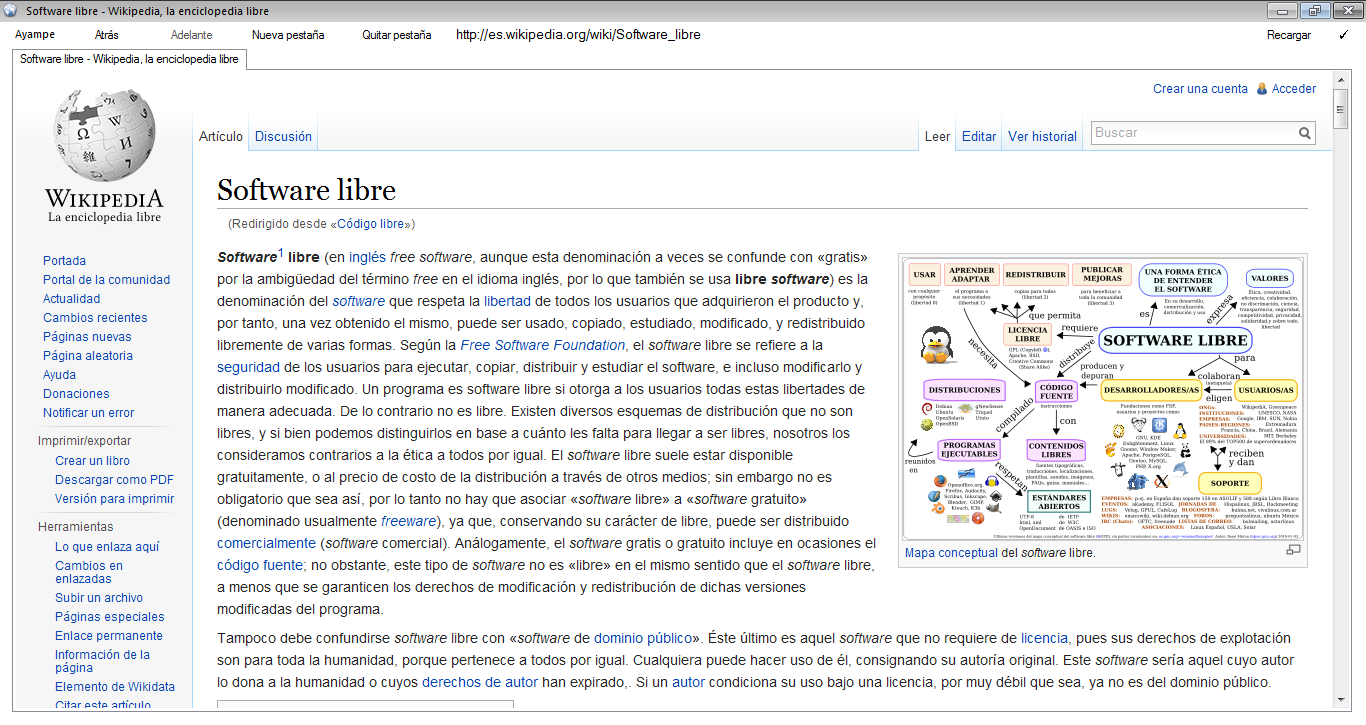Select the Editar tab
This screenshot has width=1366, height=725.
pos(978,136)
